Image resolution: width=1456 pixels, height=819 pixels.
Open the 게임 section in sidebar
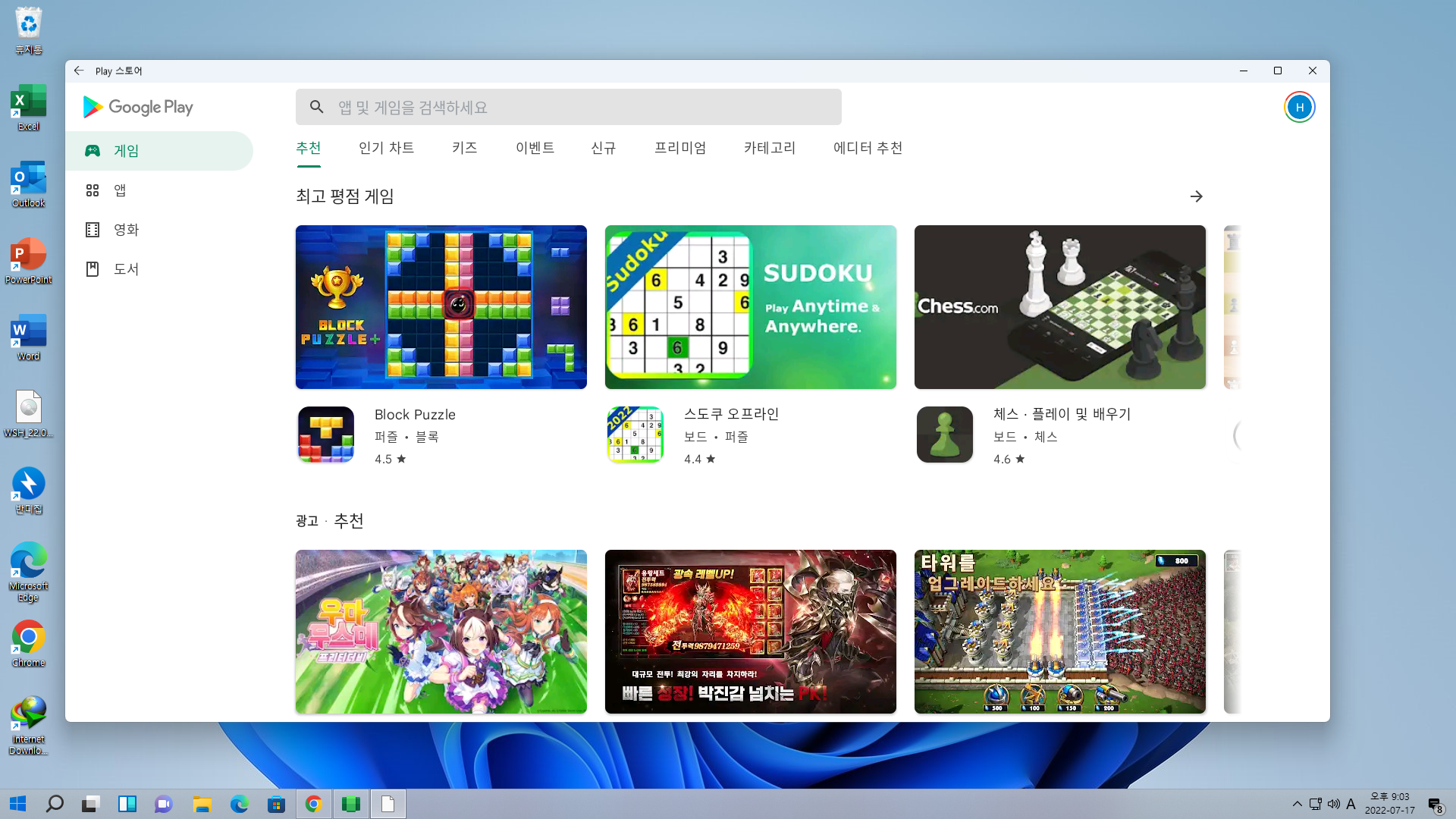click(159, 151)
